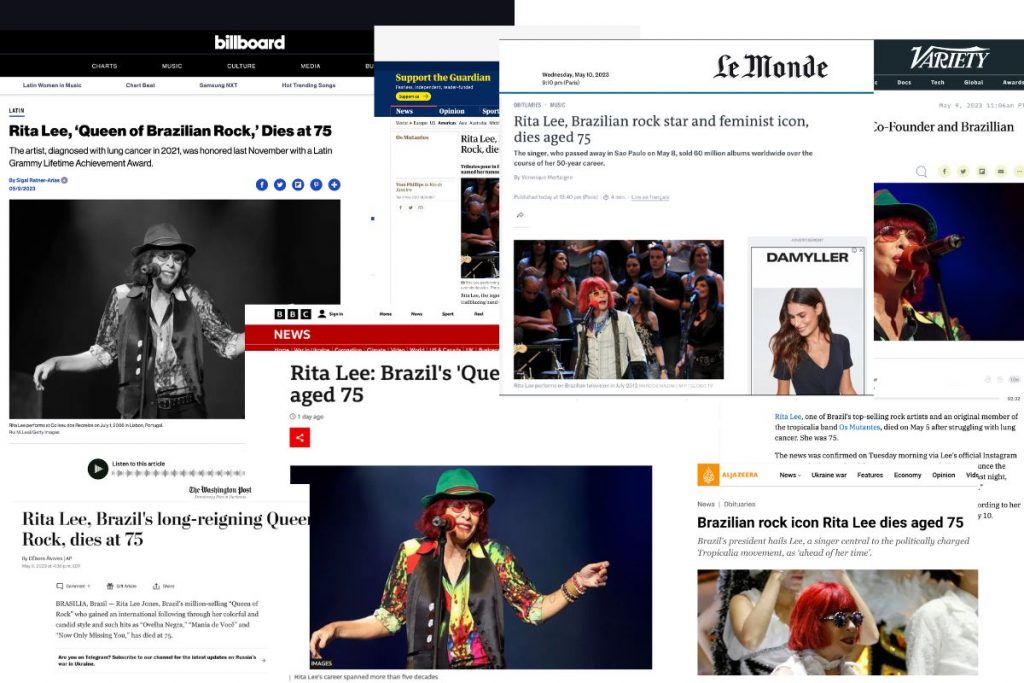Click Variety's Twitter share icon

tap(963, 171)
